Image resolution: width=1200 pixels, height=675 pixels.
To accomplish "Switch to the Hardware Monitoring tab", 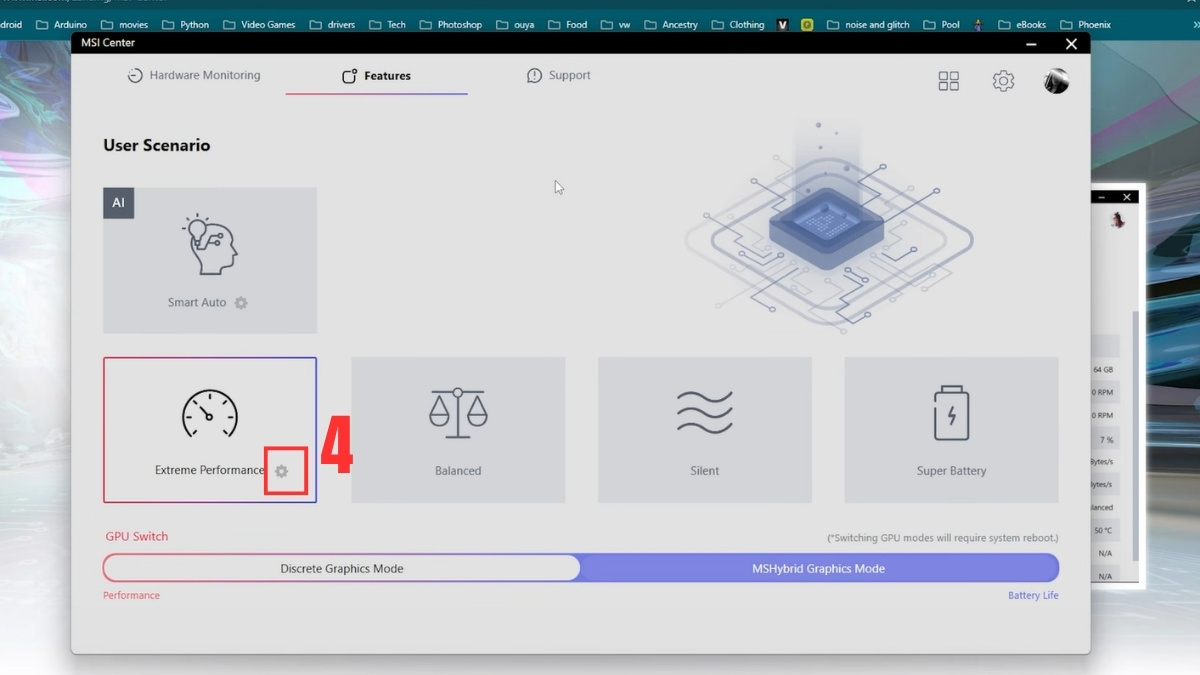I will [194, 75].
